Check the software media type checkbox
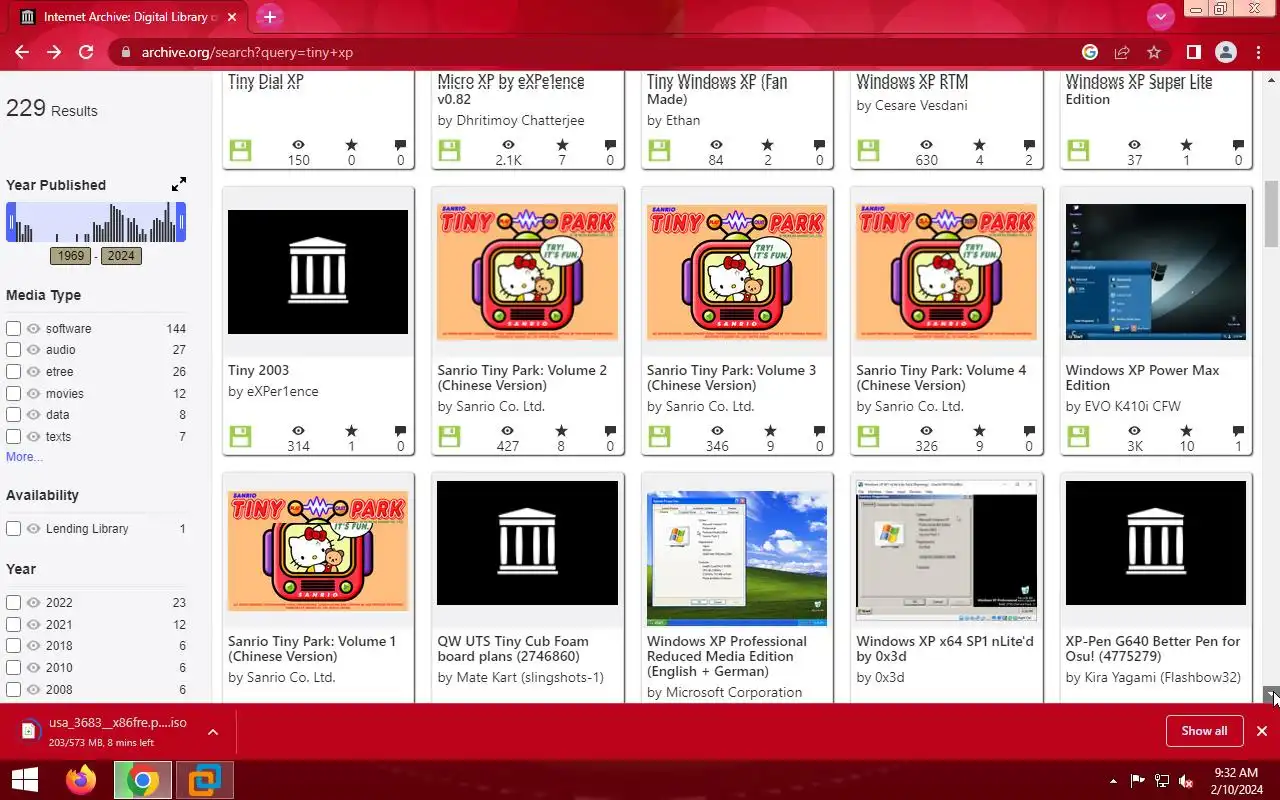Screen dimensions: 1280x800 [13, 328]
